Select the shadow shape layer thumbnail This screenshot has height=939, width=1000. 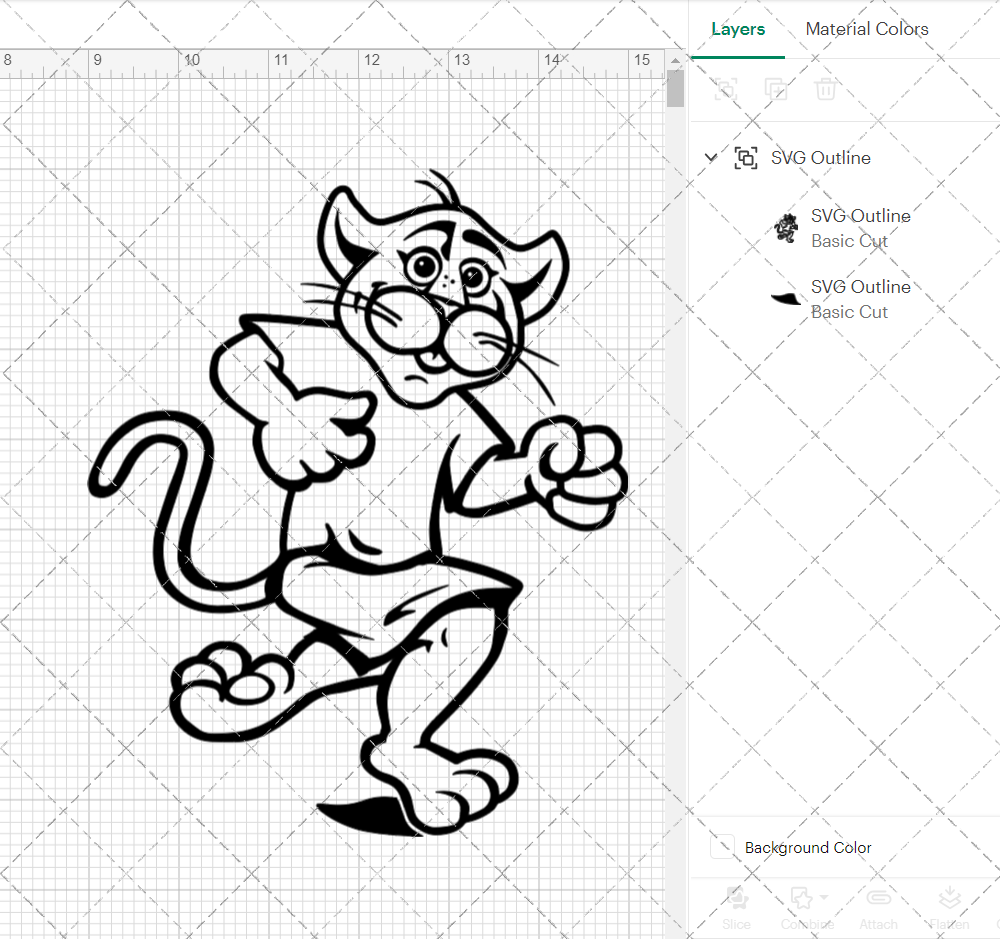[786, 299]
